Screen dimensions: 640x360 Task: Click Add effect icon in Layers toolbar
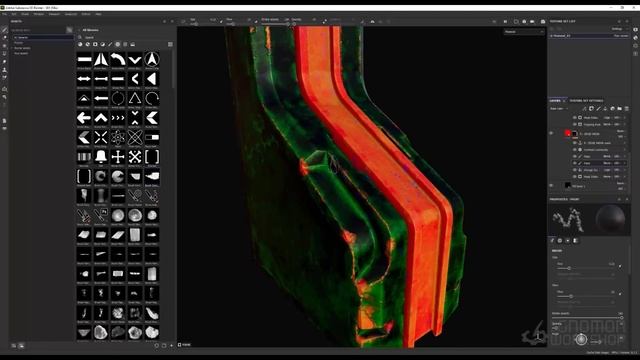pos(584,109)
